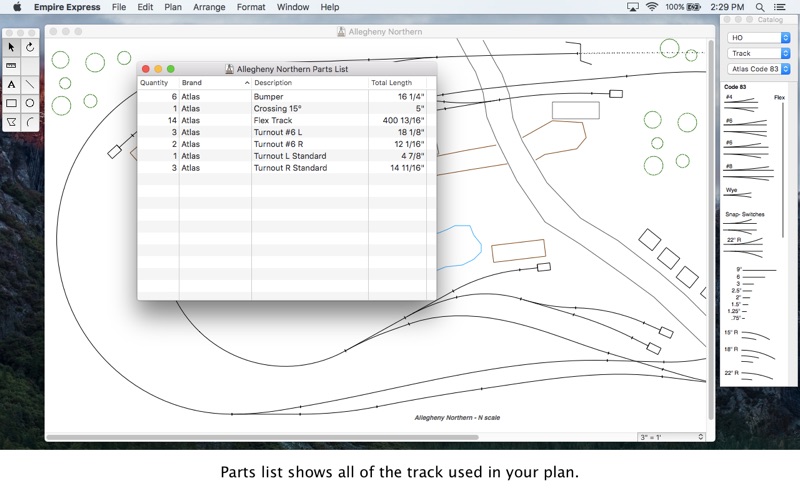The image size is (800, 500).
Task: Choose the Wye turnout in catalog
Action: pos(738,193)
